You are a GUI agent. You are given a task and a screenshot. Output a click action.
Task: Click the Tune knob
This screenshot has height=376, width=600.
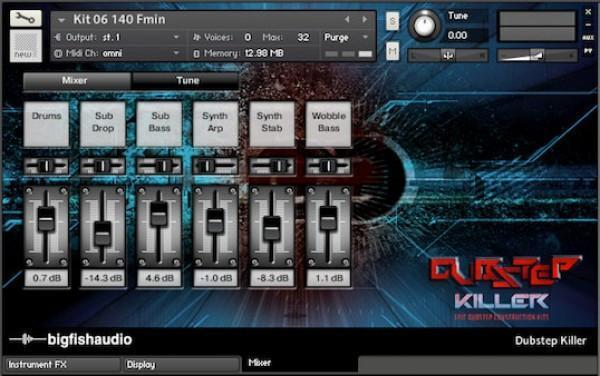point(424,25)
